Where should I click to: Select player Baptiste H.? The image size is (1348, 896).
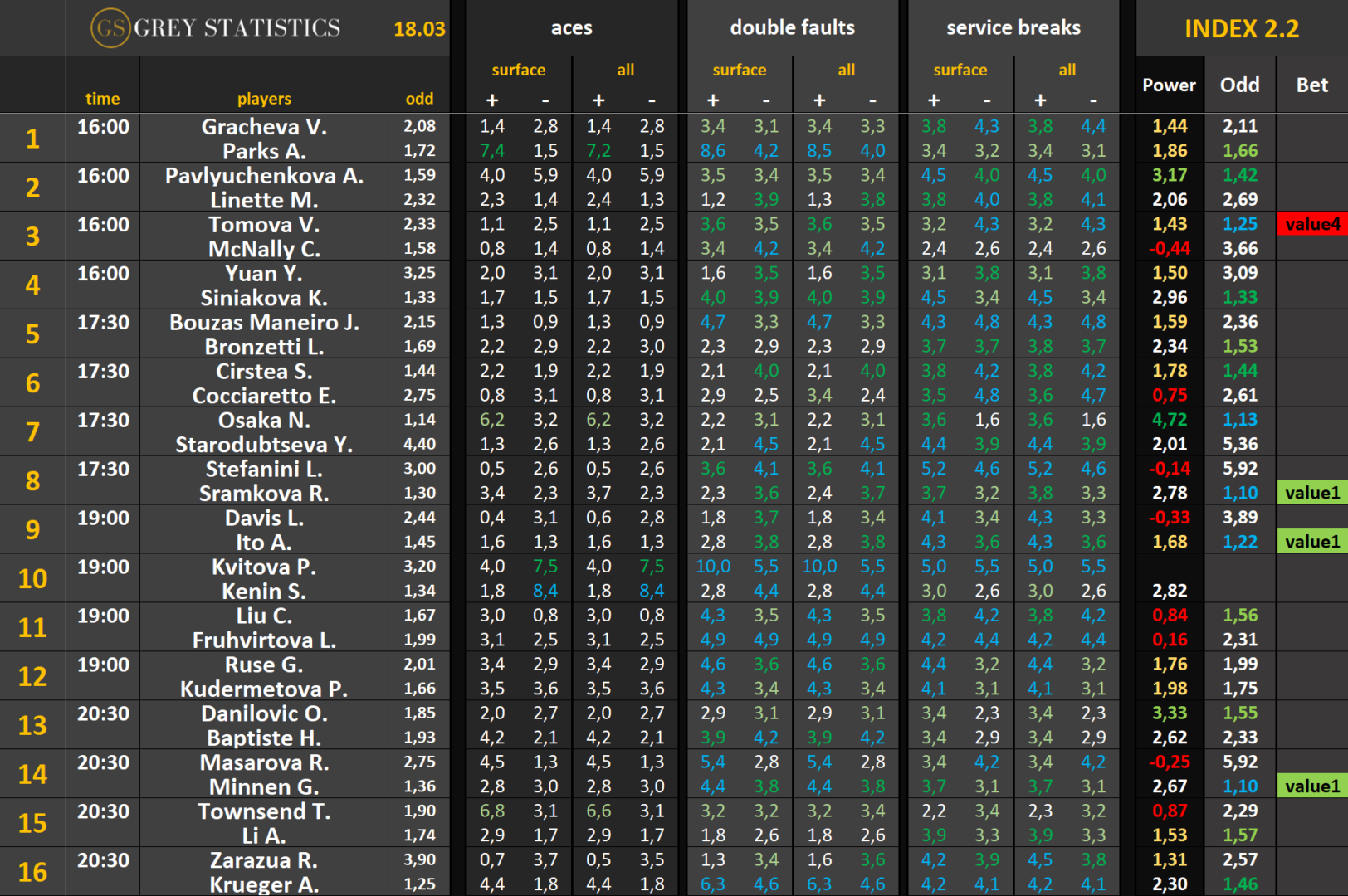264,739
